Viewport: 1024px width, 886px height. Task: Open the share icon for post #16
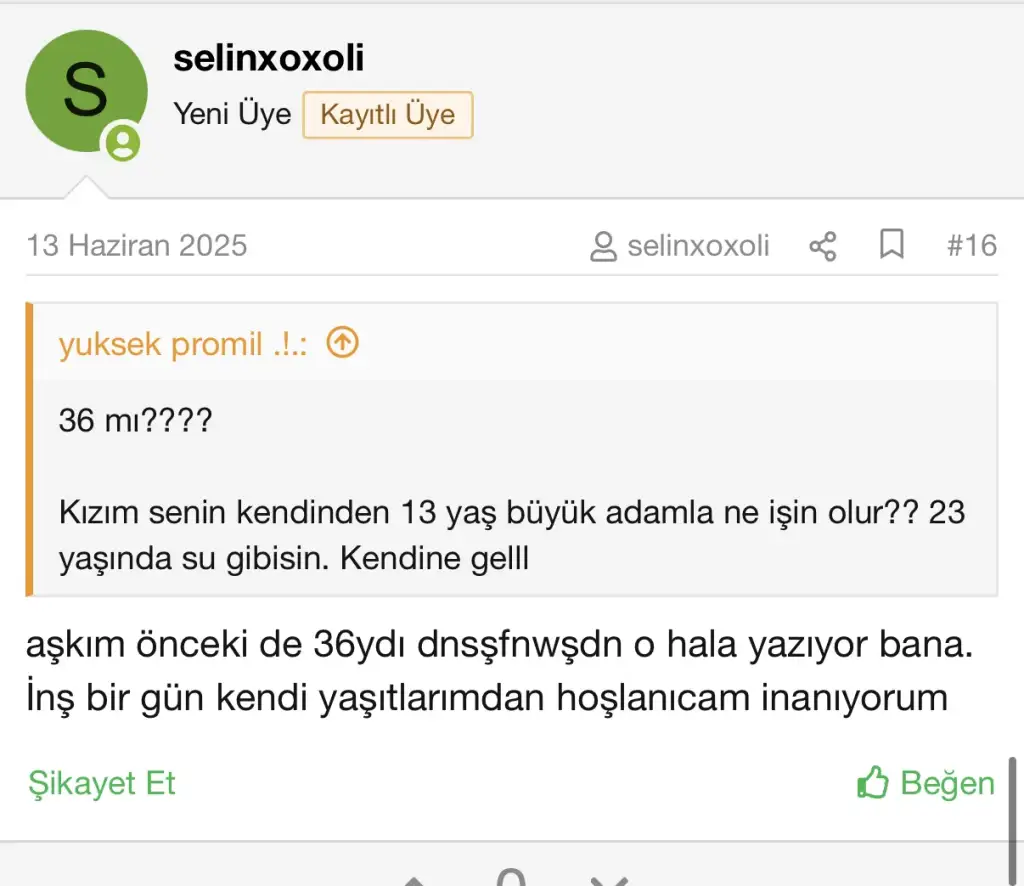(823, 246)
